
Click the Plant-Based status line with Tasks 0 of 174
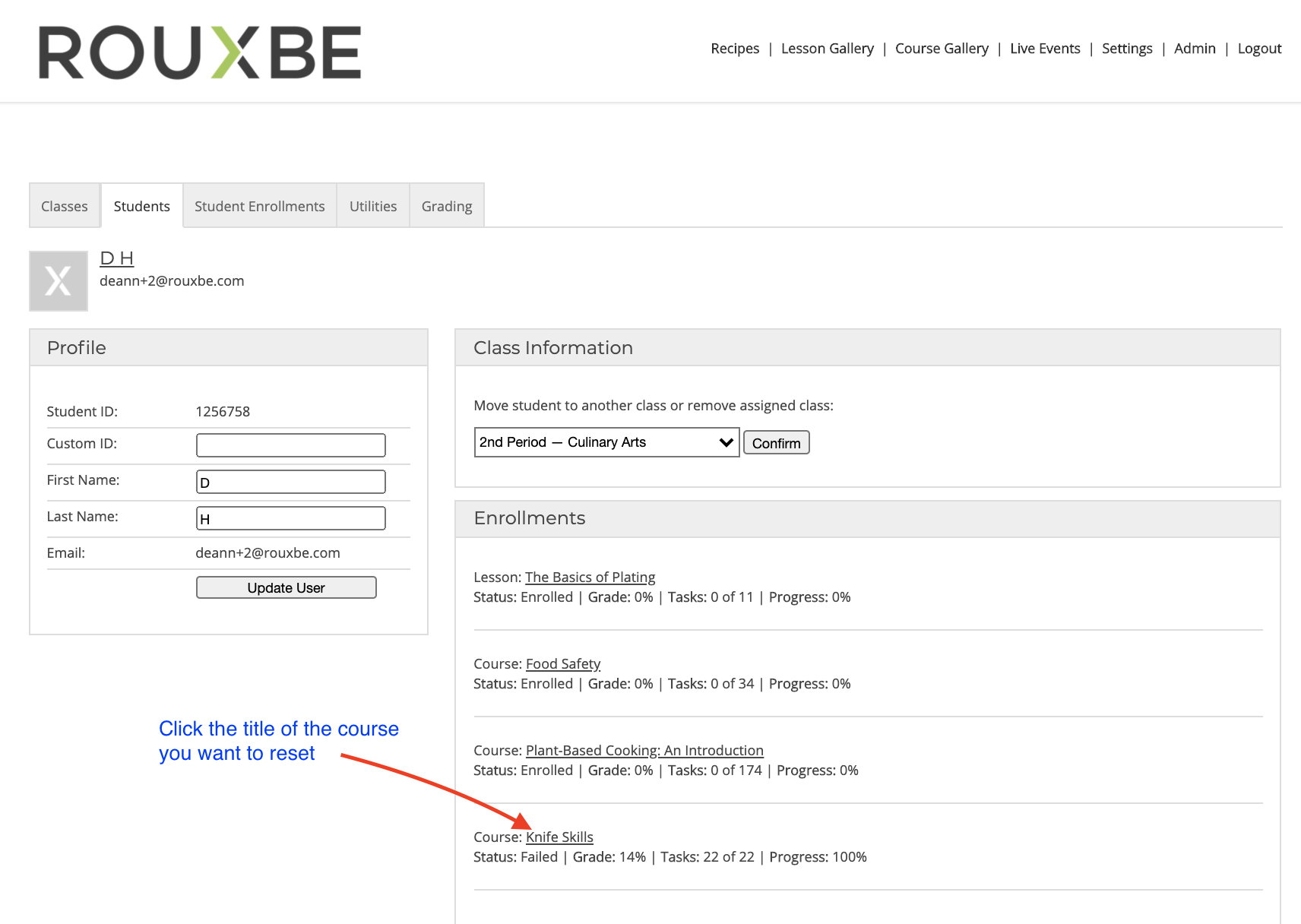[x=666, y=771]
